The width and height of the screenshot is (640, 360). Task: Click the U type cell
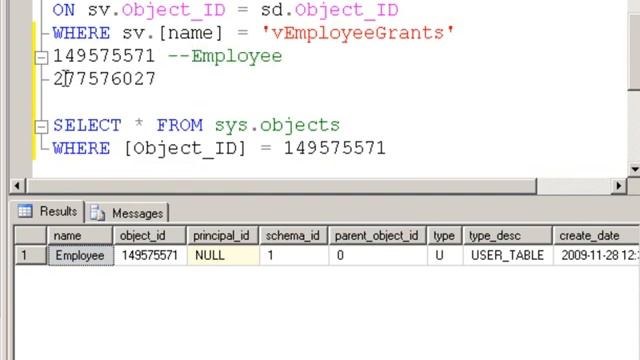(444, 256)
